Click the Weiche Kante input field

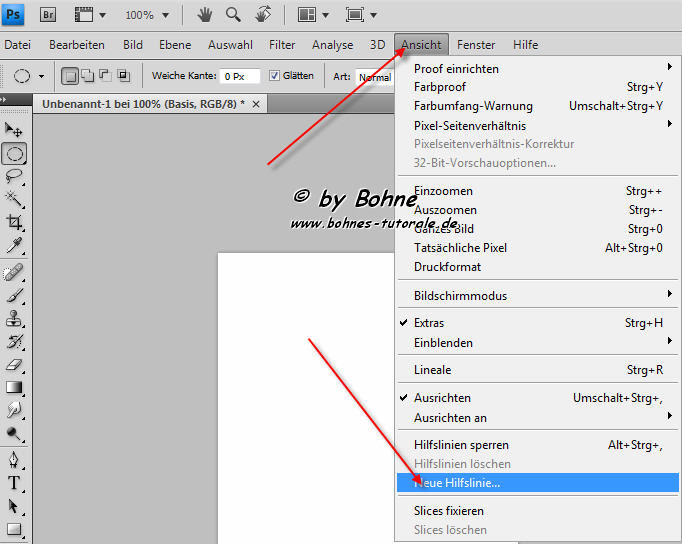click(x=240, y=76)
